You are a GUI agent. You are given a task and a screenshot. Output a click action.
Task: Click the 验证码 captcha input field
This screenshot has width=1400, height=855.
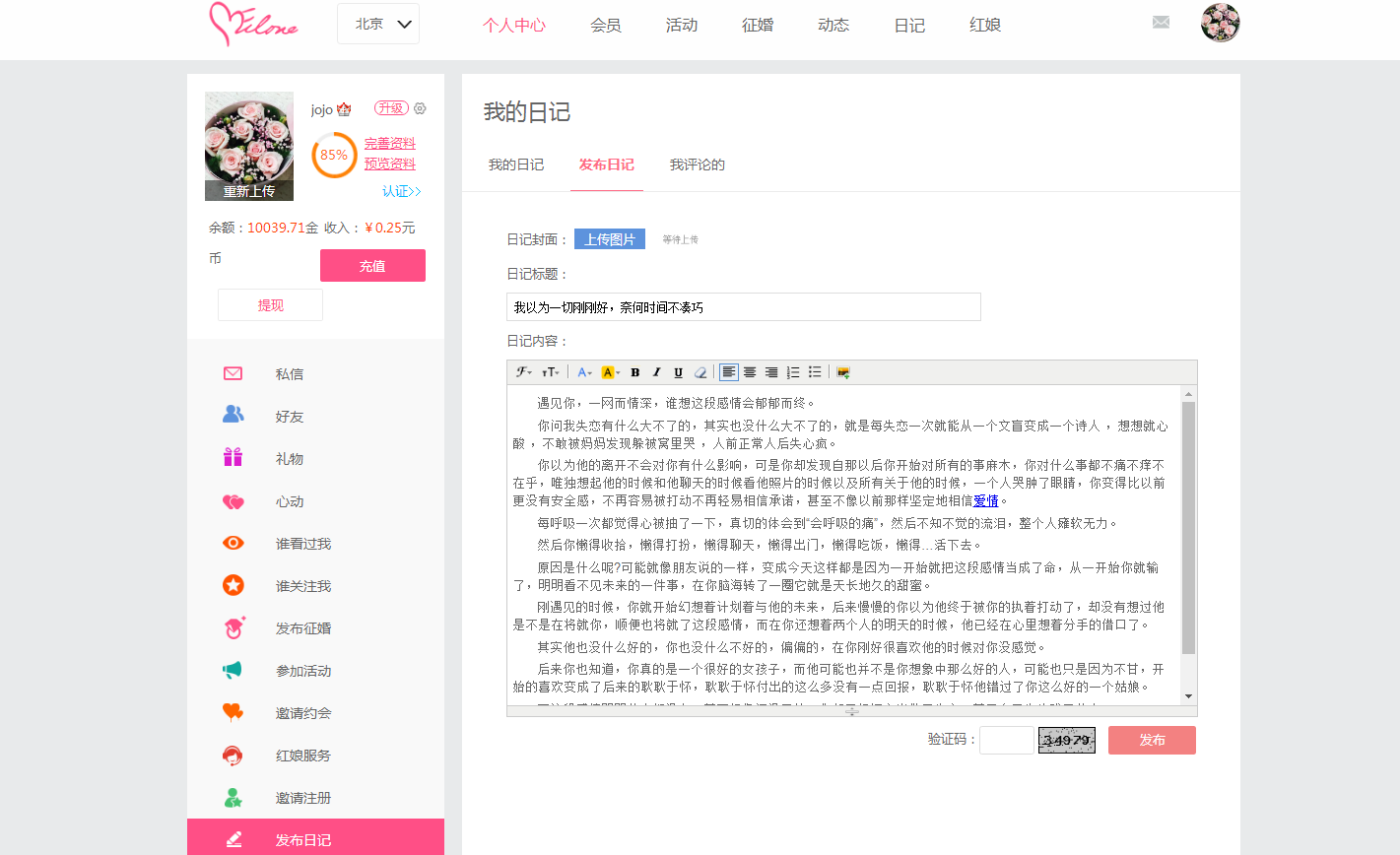(x=1006, y=740)
